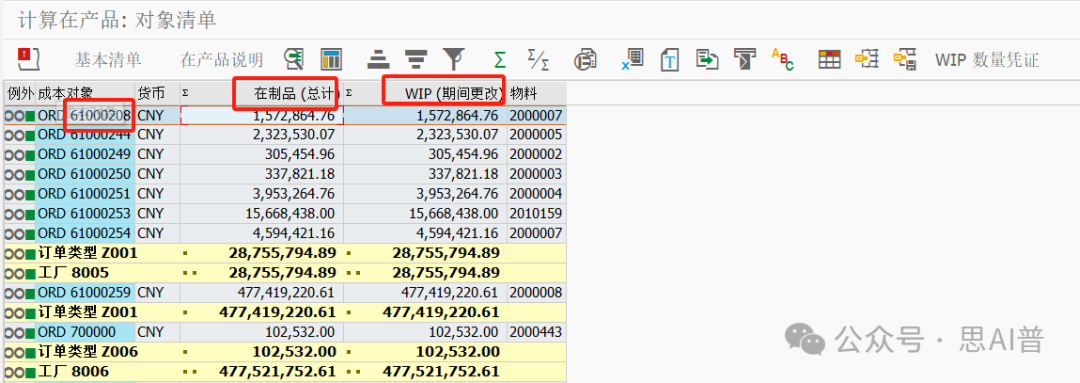Open the print preview icon
Viewport: 1080px width, 383px height.
pyautogui.click(x=585, y=59)
